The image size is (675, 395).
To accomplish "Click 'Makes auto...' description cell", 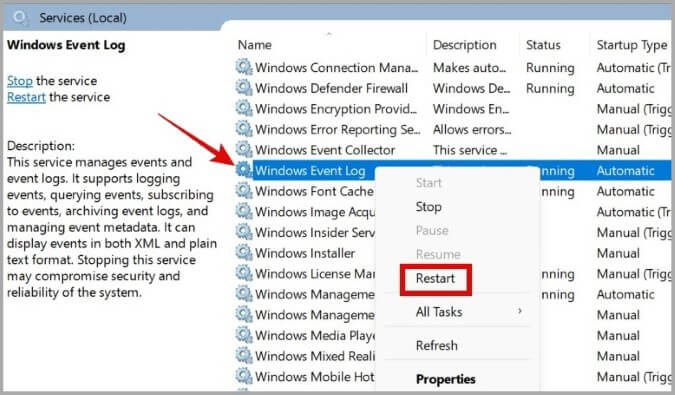I will [469, 68].
